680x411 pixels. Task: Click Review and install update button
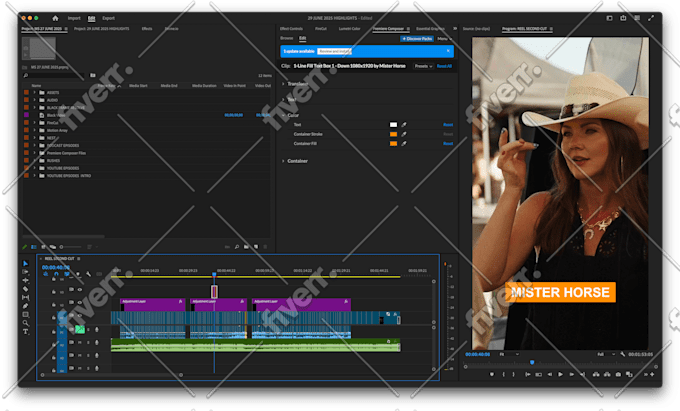334,51
